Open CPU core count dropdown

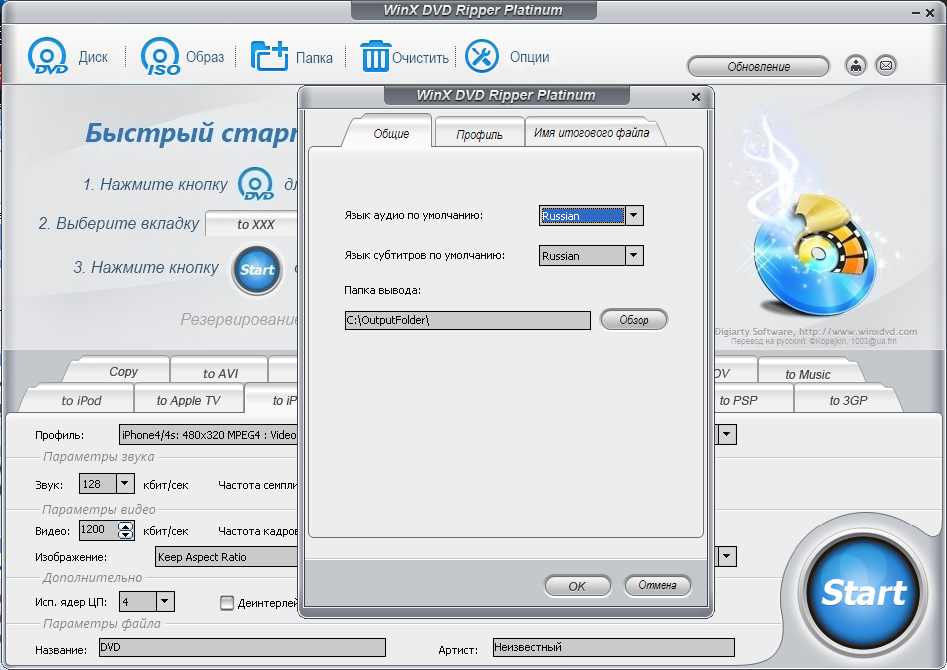(165, 602)
